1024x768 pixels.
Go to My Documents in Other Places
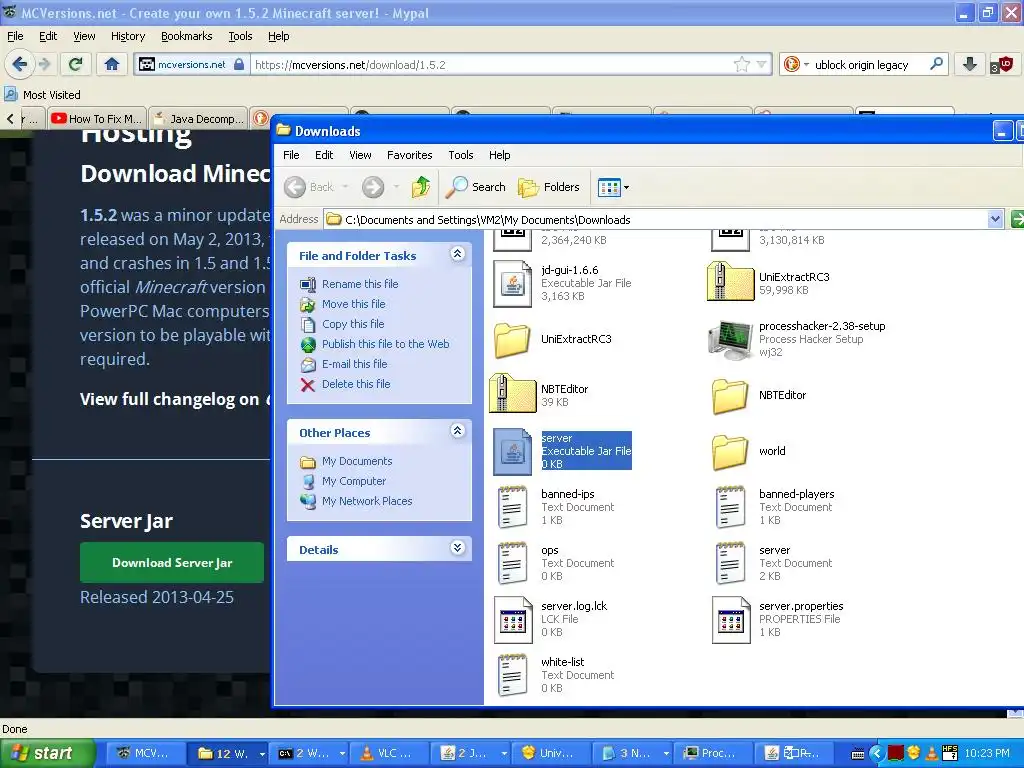click(x=357, y=461)
